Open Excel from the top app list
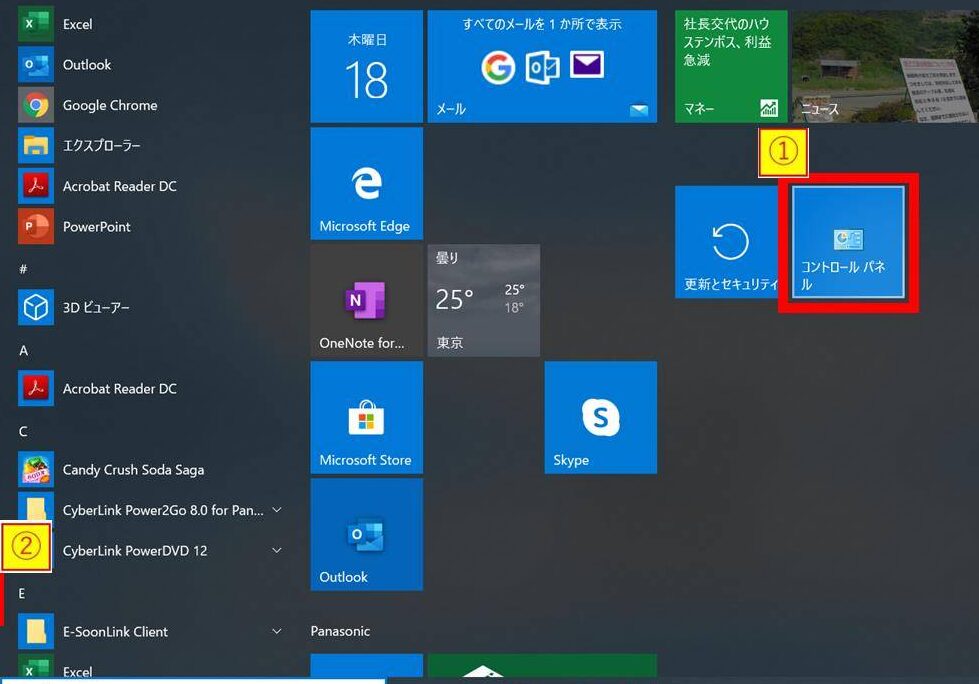This screenshot has height=684, width=979. click(x=150, y=24)
